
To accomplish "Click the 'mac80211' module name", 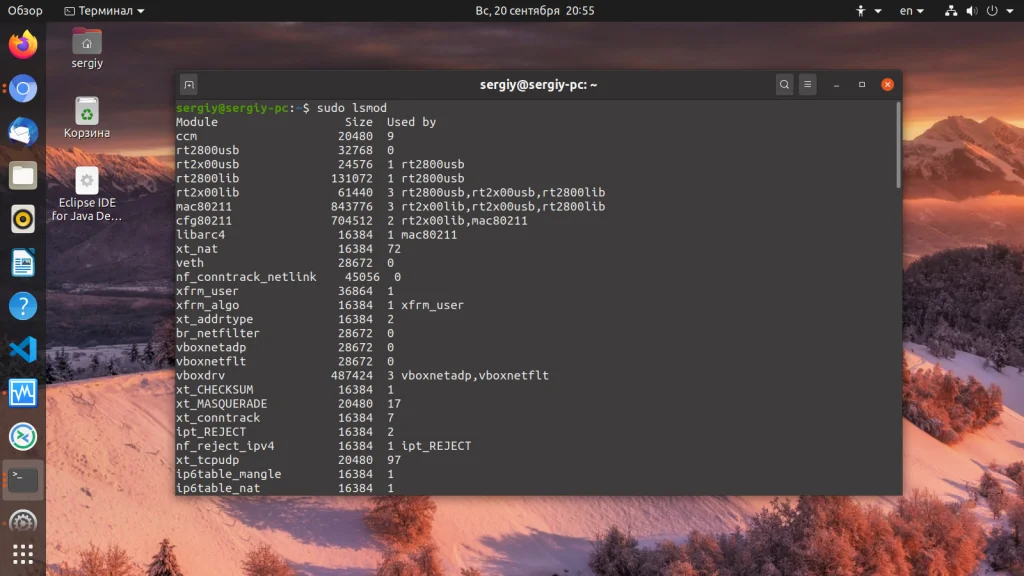I will click(x=204, y=206).
